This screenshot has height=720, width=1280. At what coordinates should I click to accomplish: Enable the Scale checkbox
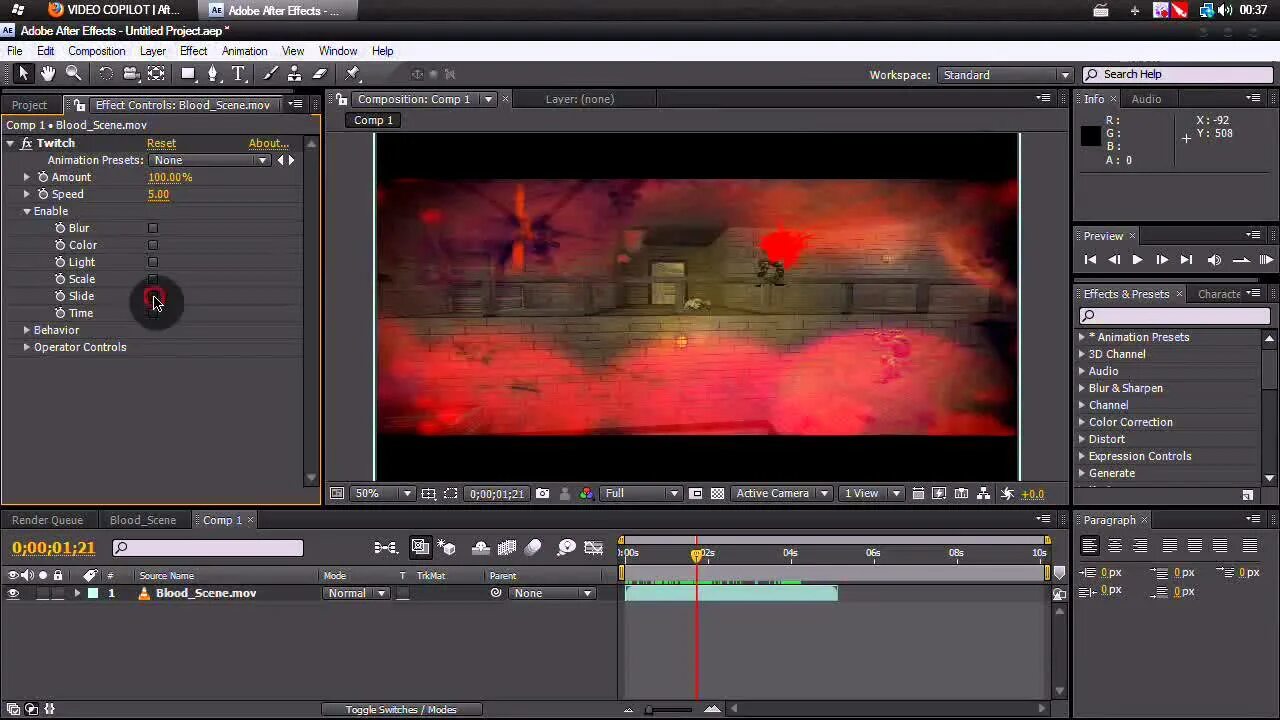[153, 279]
